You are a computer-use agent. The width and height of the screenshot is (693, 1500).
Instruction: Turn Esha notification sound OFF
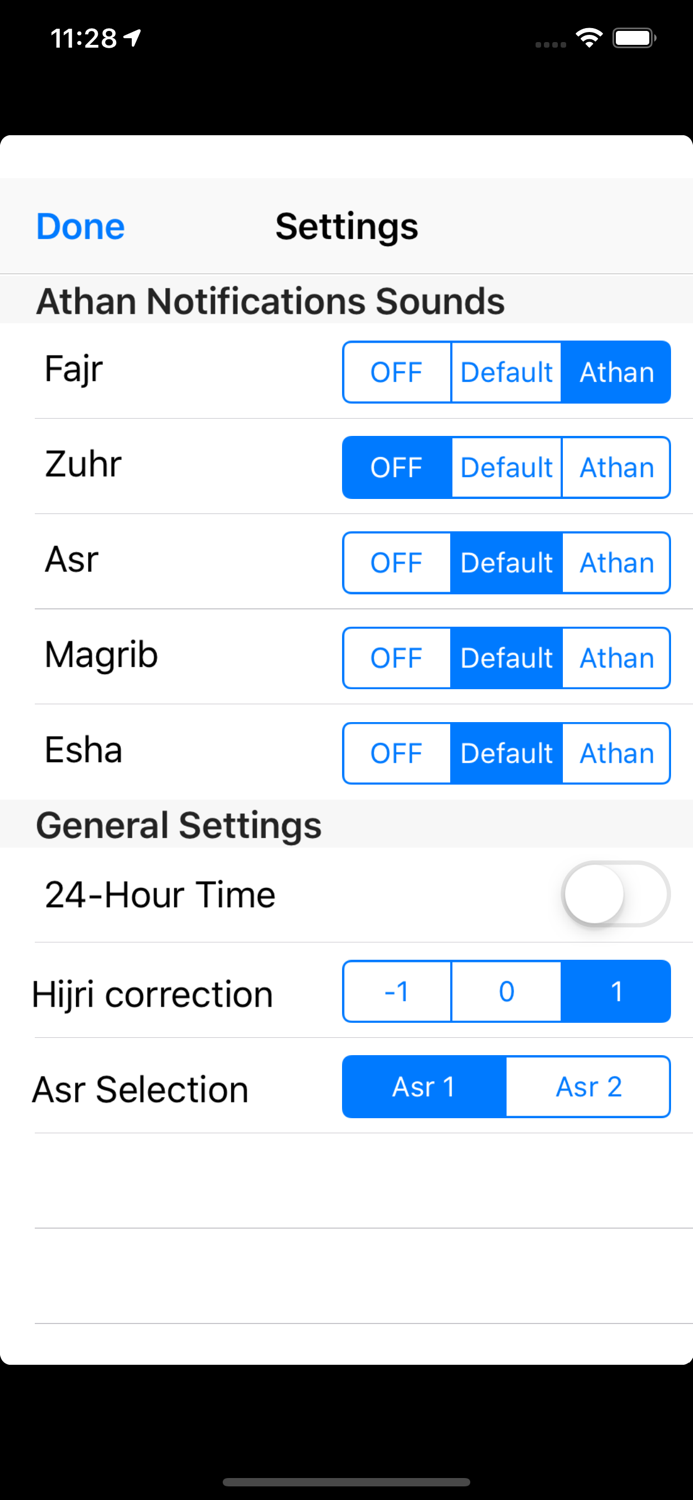(x=396, y=753)
